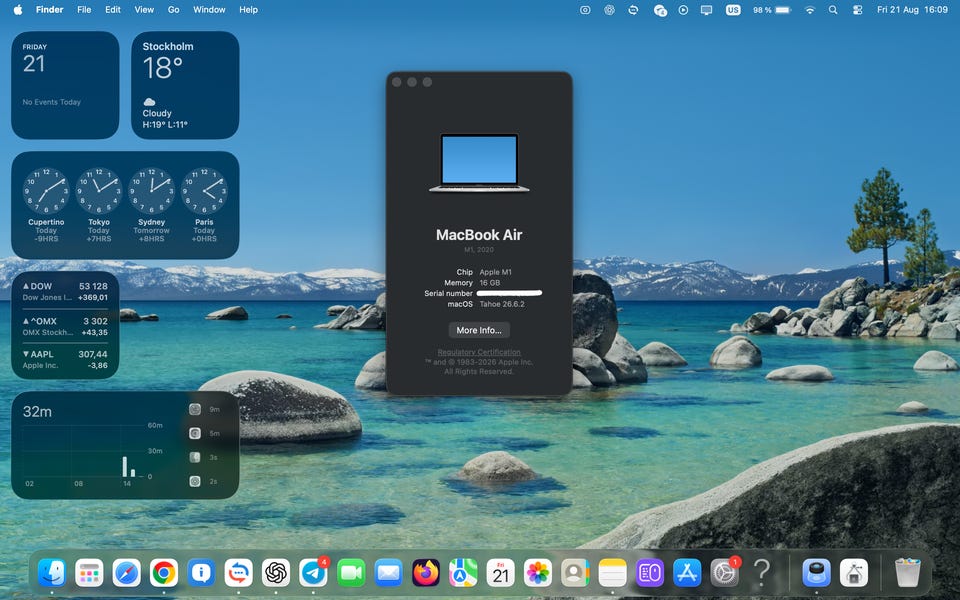Open the File menu
This screenshot has height=600, width=960.
point(84,10)
